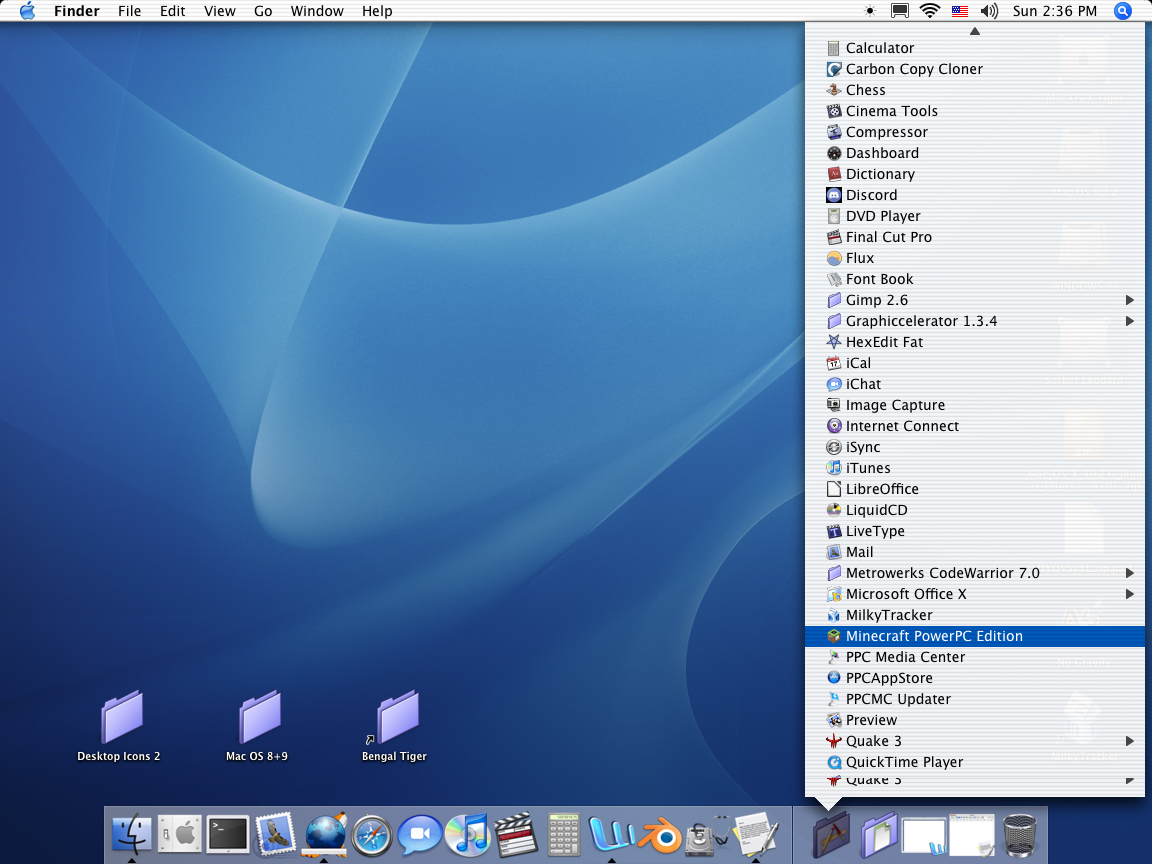Expand the Metrowerks CodeWarrior 7.0 submenu

click(x=1129, y=573)
